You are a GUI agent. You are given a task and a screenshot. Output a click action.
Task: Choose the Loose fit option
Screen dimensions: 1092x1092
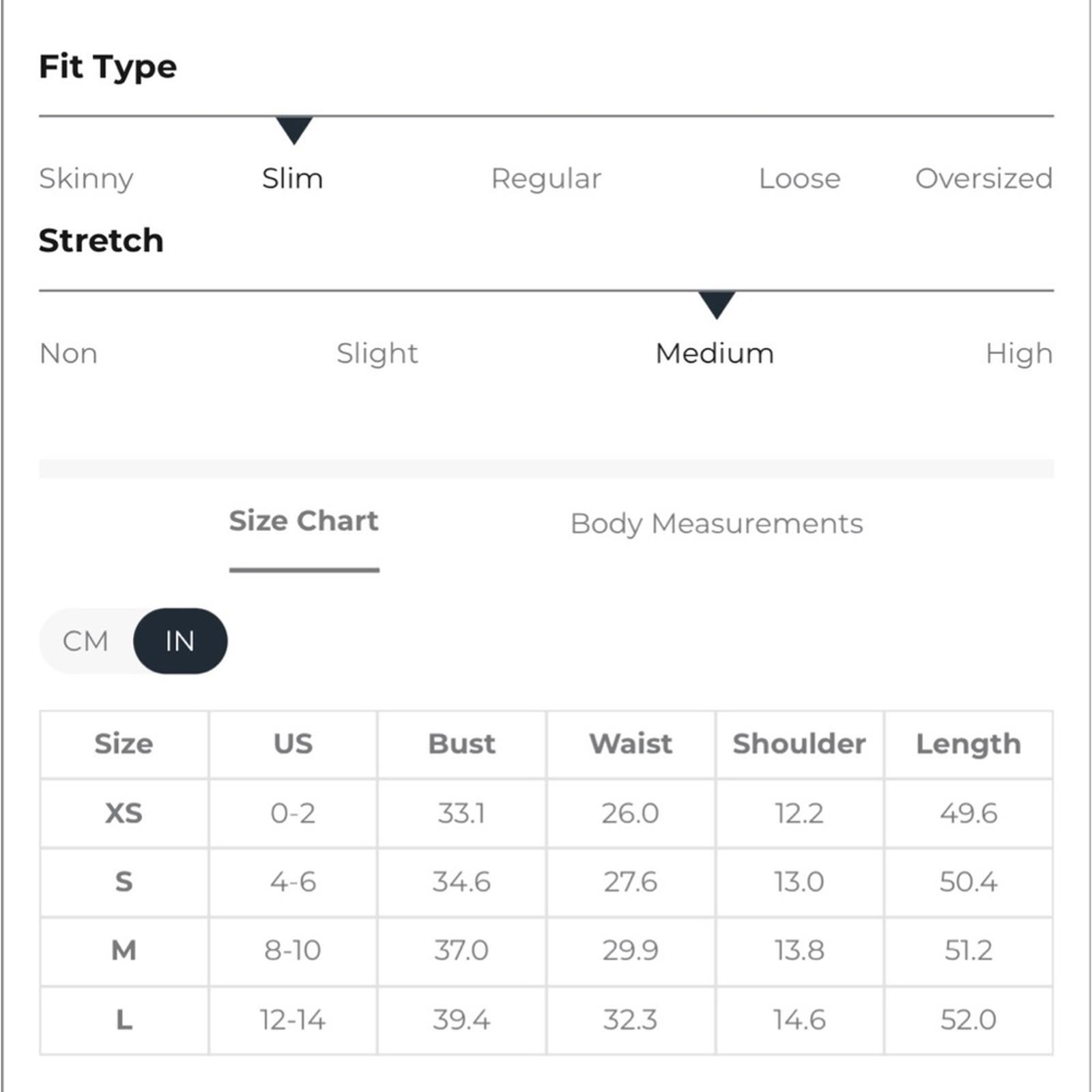pos(800,179)
